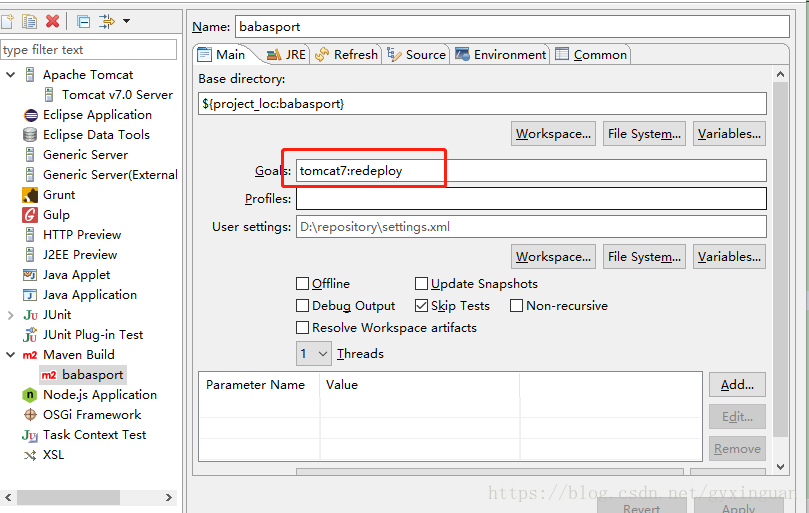Screen dimensions: 809x513
Task: Click the OSGi Framework icon
Action: click(x=30, y=415)
